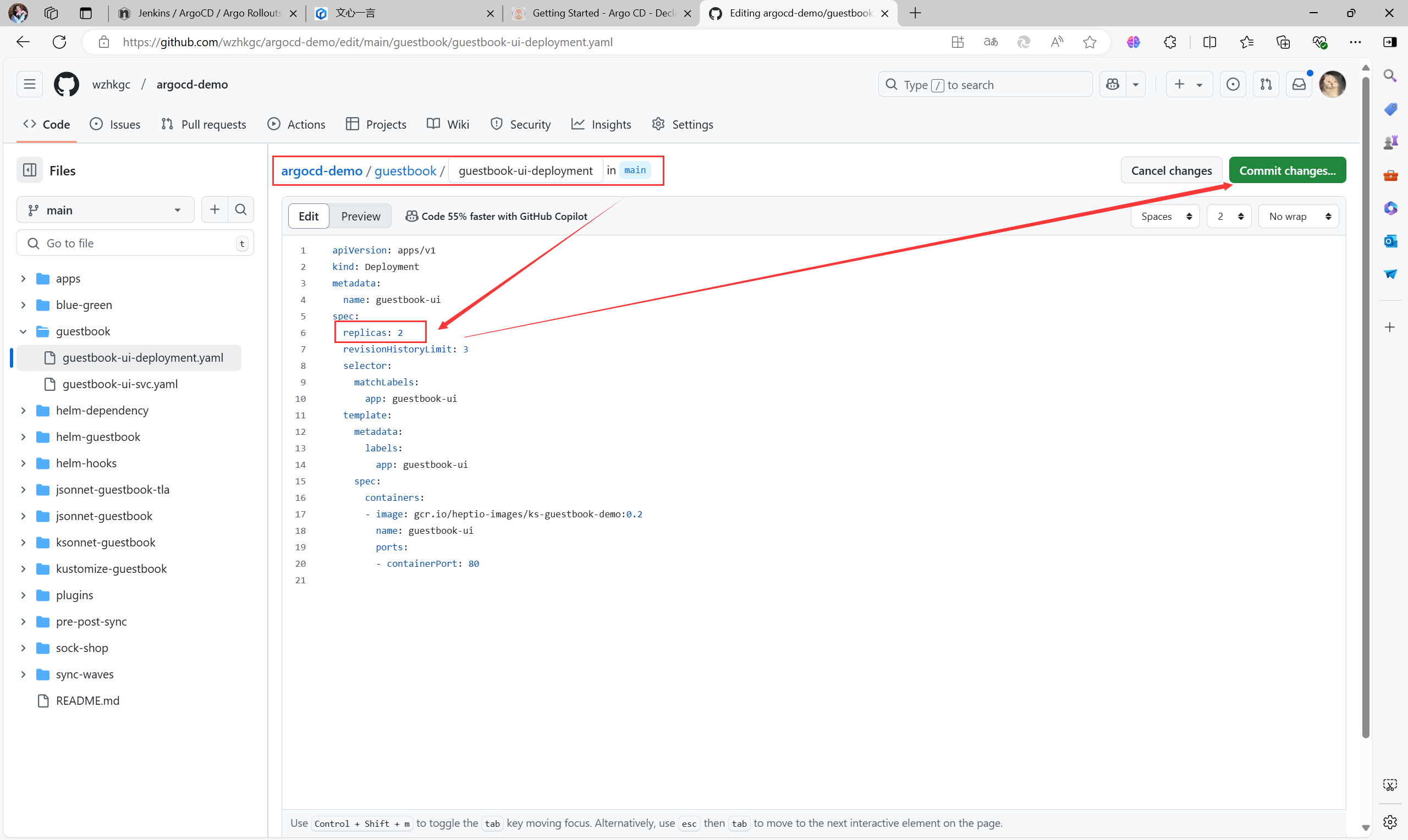Expand the sync-waves folder
The height and width of the screenshot is (840, 1408).
[23, 674]
